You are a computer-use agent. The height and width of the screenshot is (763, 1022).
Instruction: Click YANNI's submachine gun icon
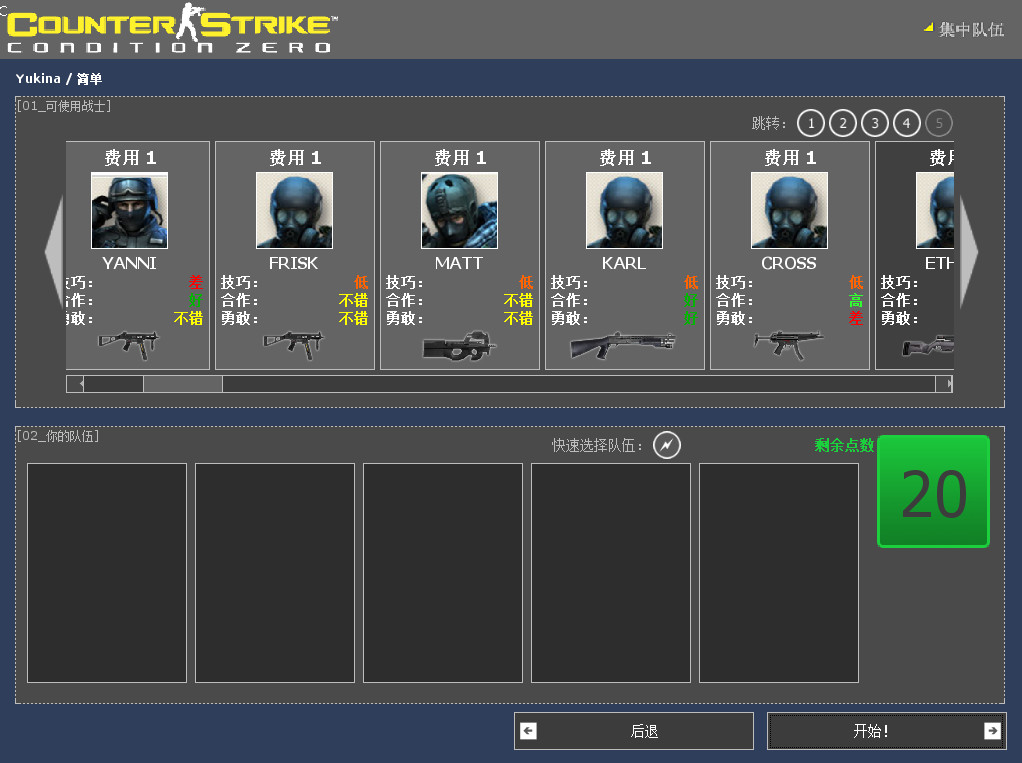tap(128, 343)
